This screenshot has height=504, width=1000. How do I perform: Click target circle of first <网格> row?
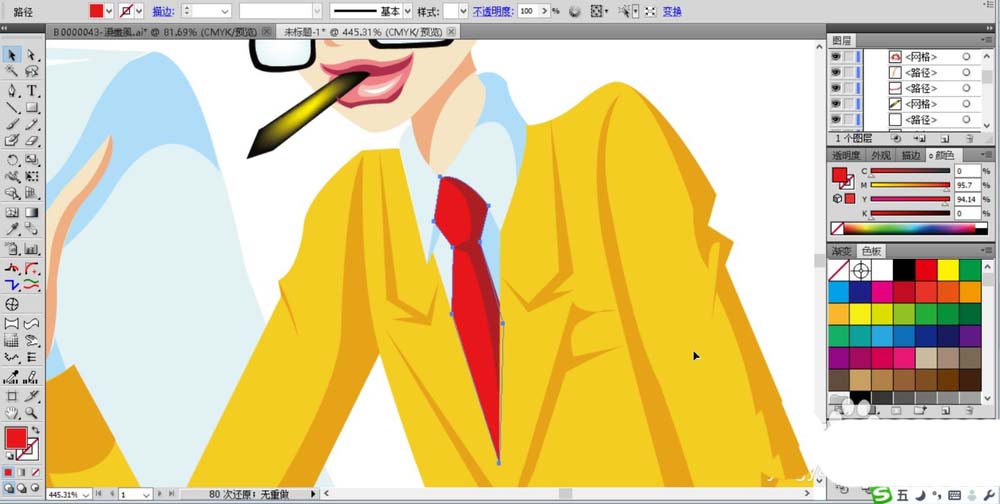click(x=966, y=57)
